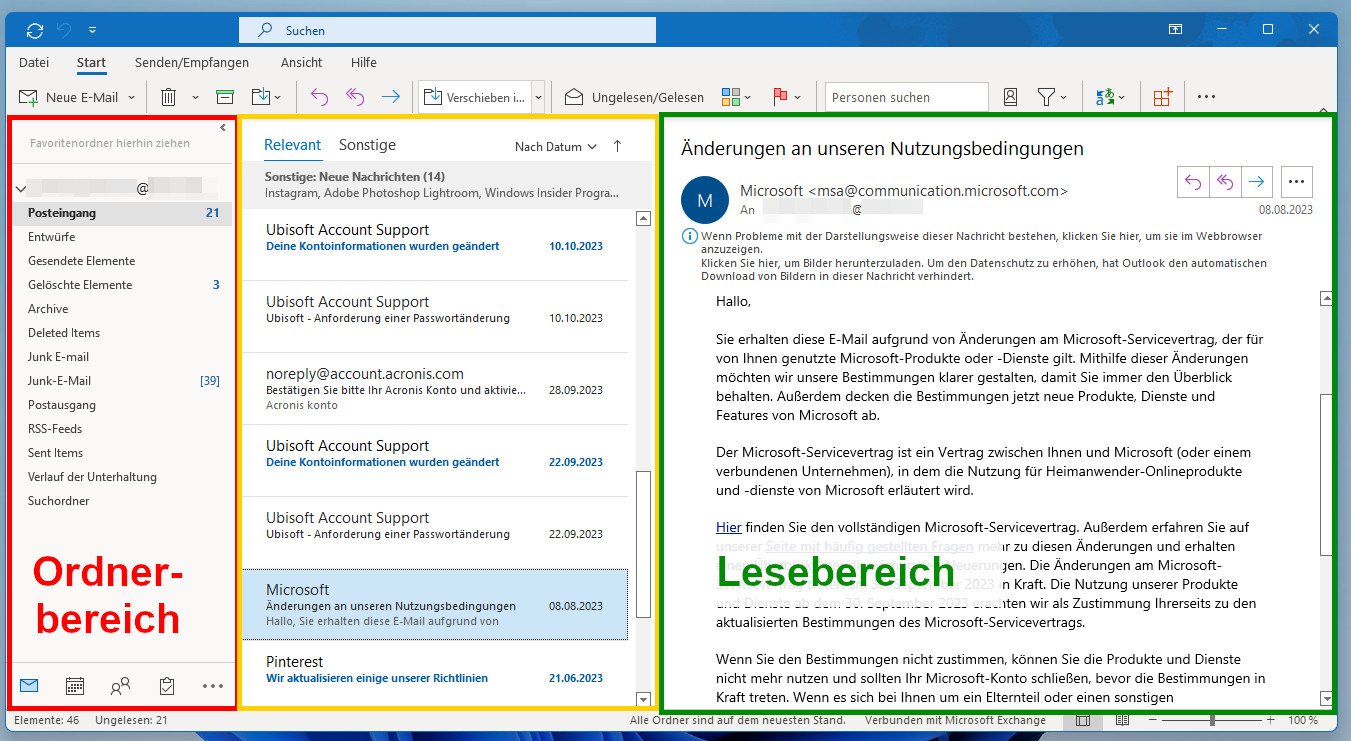This screenshot has height=741, width=1351.
Task: Open the Ansicht tab
Action: [x=302, y=63]
